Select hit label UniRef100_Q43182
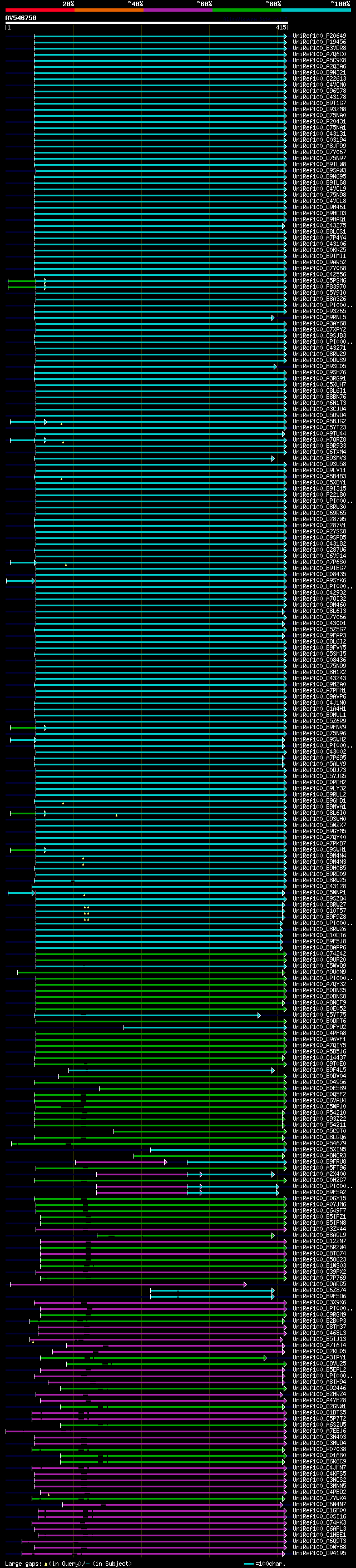Image resolution: width=356 pixels, height=1568 pixels. coord(319,543)
